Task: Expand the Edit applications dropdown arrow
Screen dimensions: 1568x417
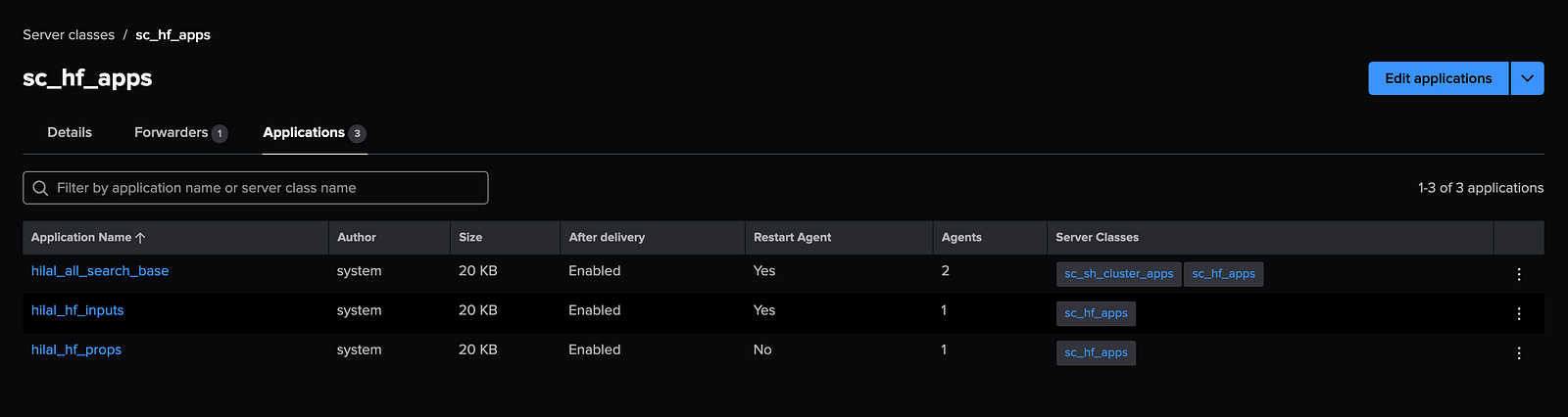Action: click(1527, 78)
